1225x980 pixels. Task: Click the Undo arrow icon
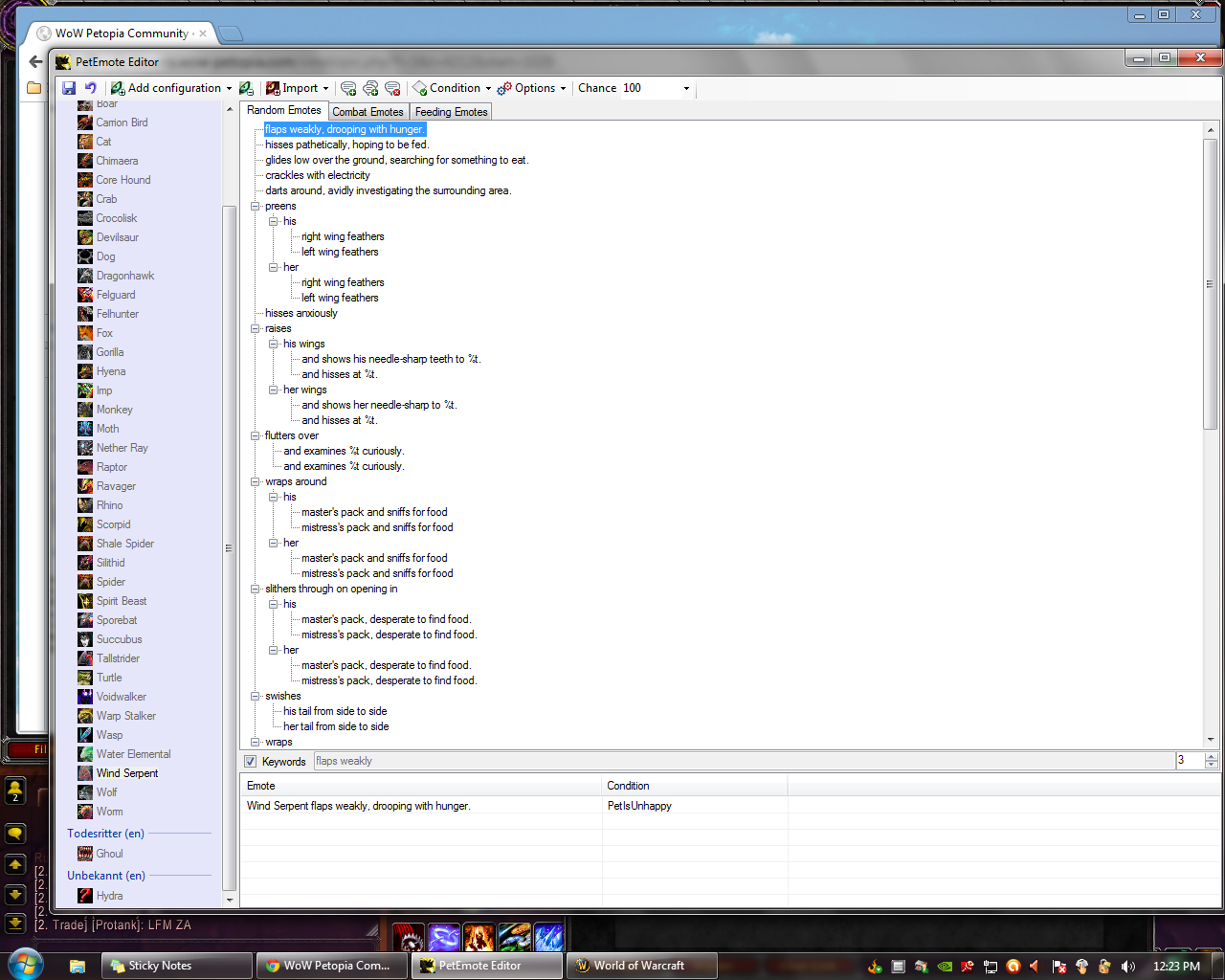coord(90,88)
